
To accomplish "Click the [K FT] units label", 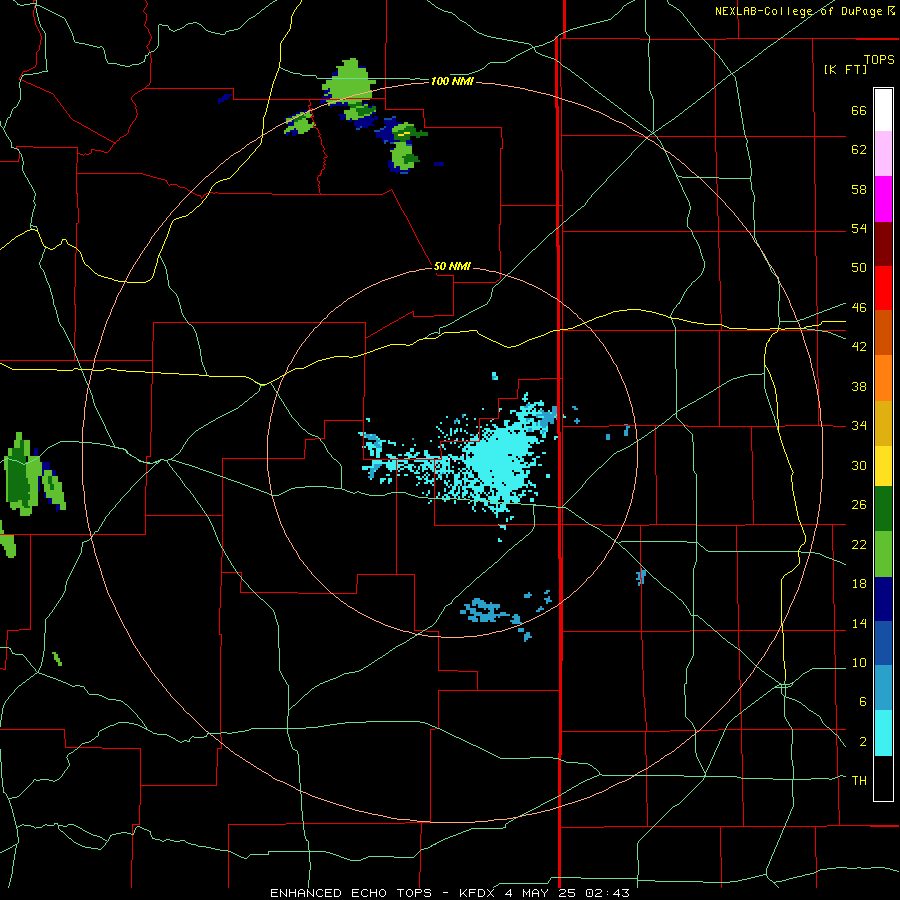I will click(x=845, y=69).
